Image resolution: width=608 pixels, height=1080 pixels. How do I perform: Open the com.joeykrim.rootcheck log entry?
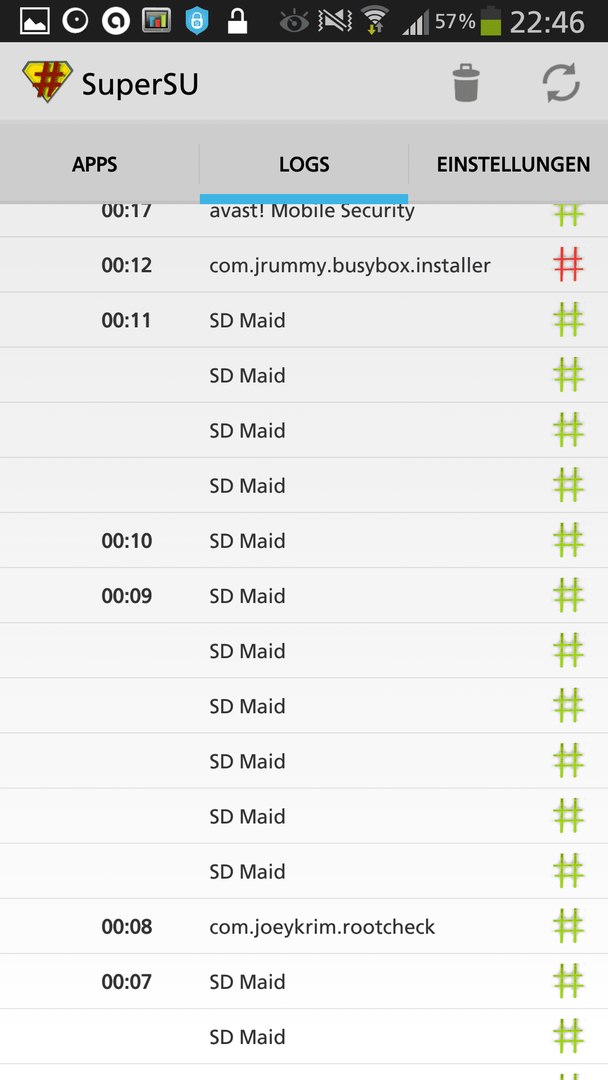coord(304,926)
